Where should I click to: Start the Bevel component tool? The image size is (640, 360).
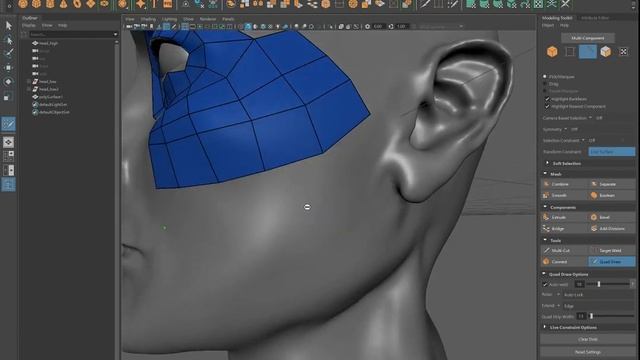[x=612, y=218]
